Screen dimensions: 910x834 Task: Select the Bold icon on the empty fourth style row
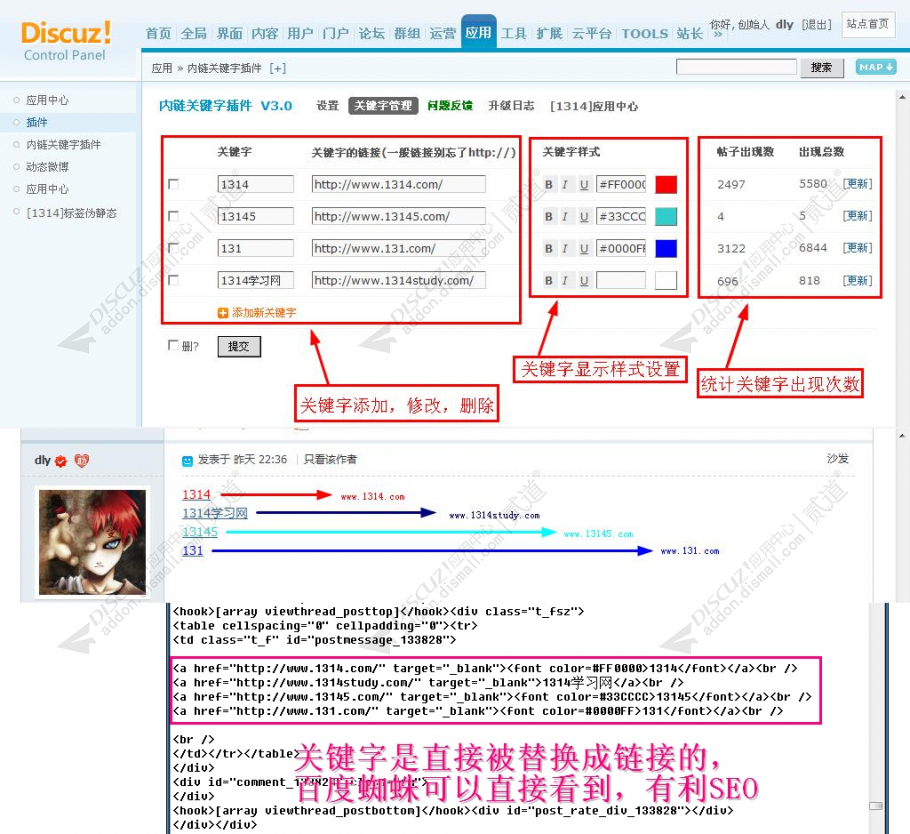(549, 280)
